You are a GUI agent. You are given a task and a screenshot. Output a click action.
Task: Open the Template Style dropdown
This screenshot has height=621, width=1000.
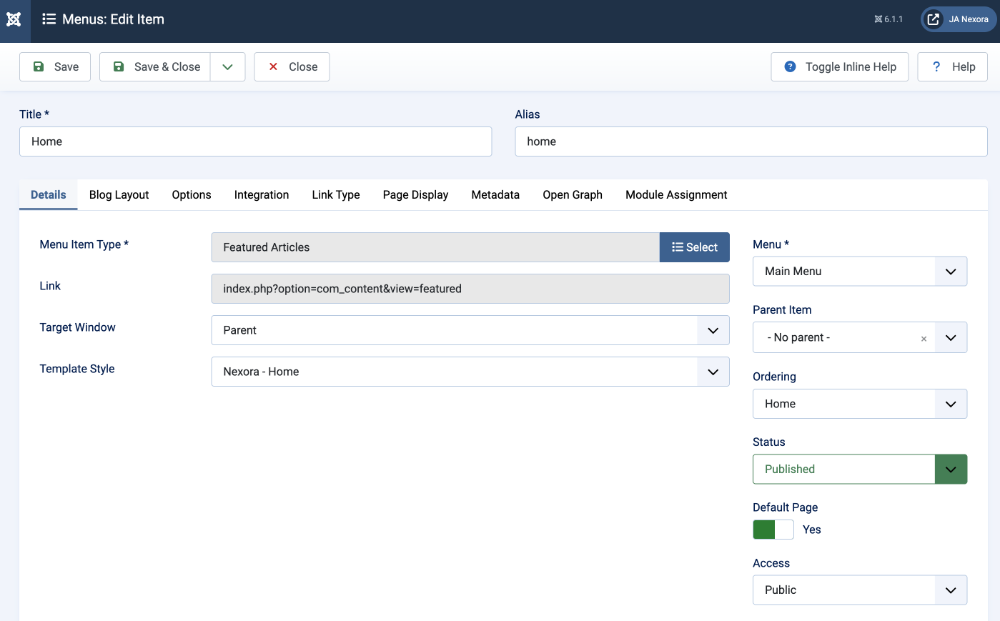click(x=470, y=372)
